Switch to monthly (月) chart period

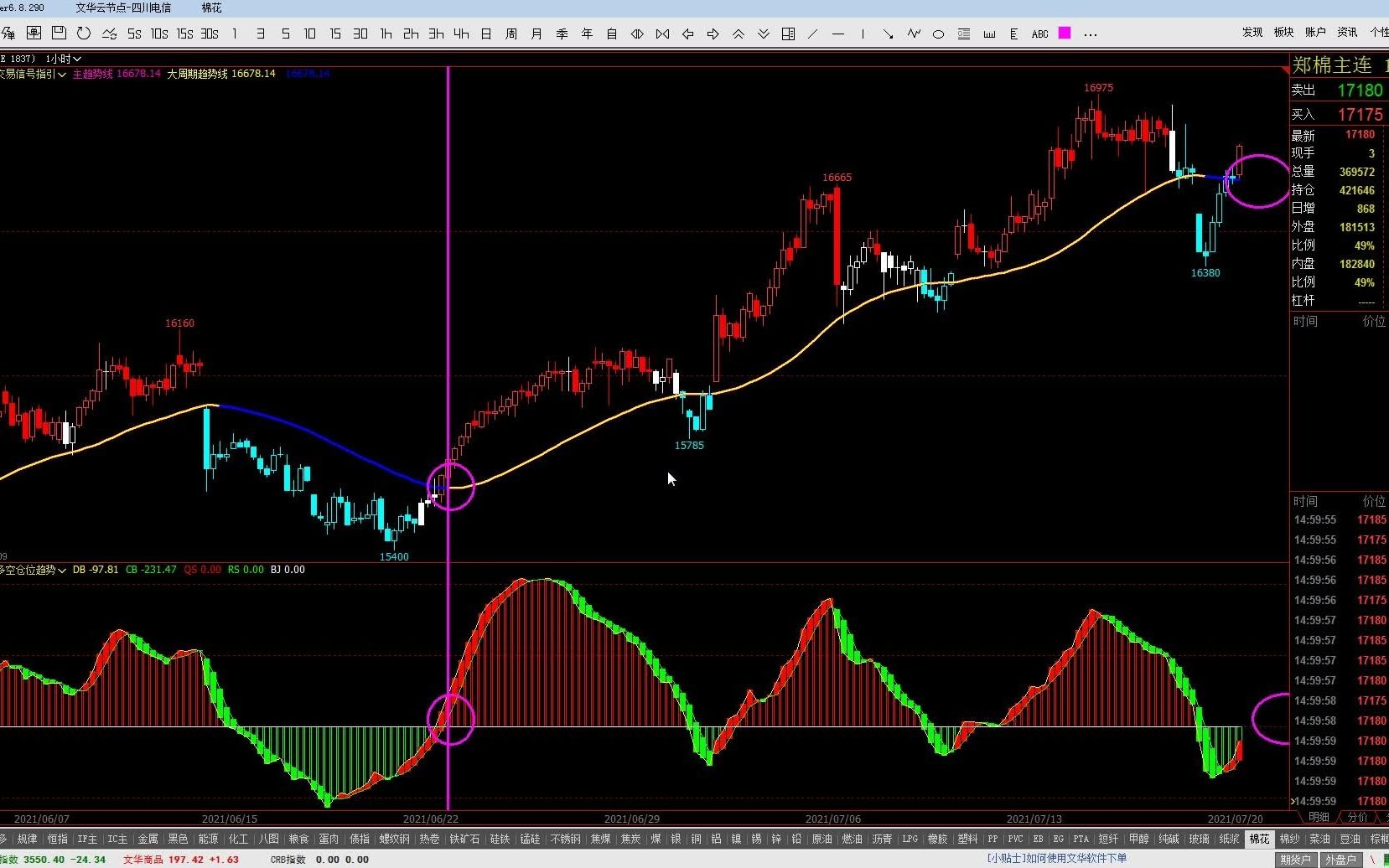(536, 34)
